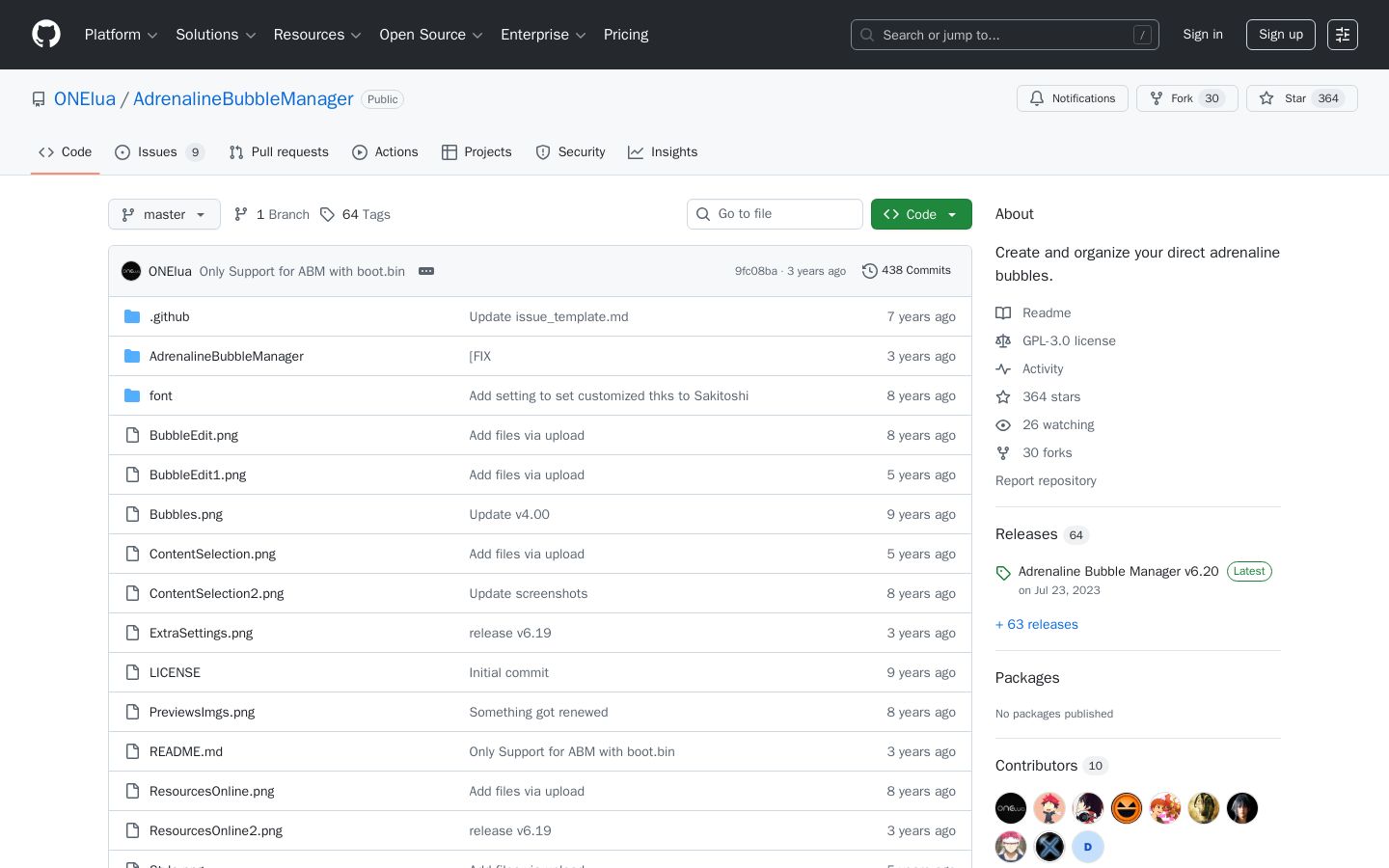Click the star icon next to 364 stars

[x=1003, y=396]
